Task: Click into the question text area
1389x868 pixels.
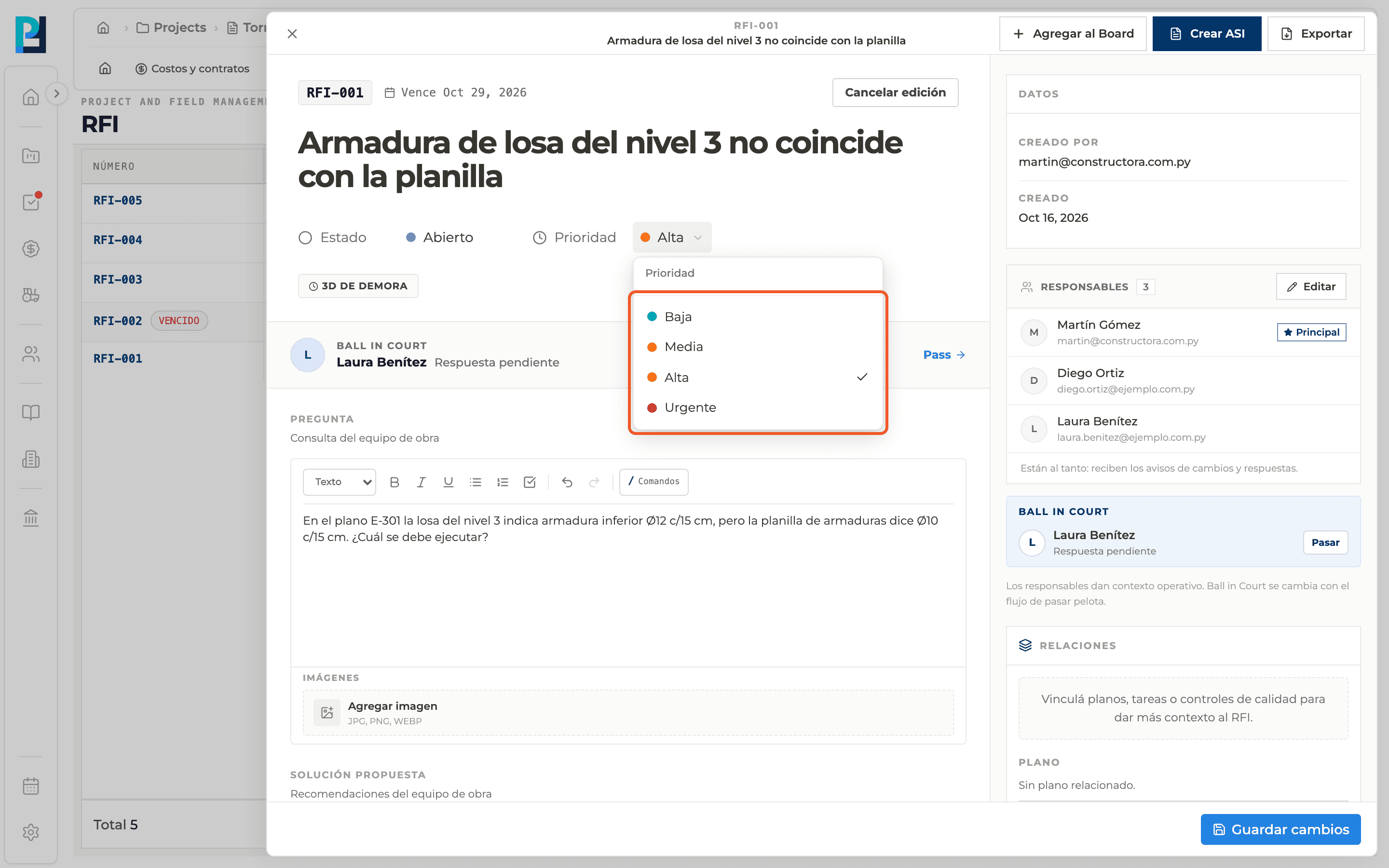Action: coord(628,584)
